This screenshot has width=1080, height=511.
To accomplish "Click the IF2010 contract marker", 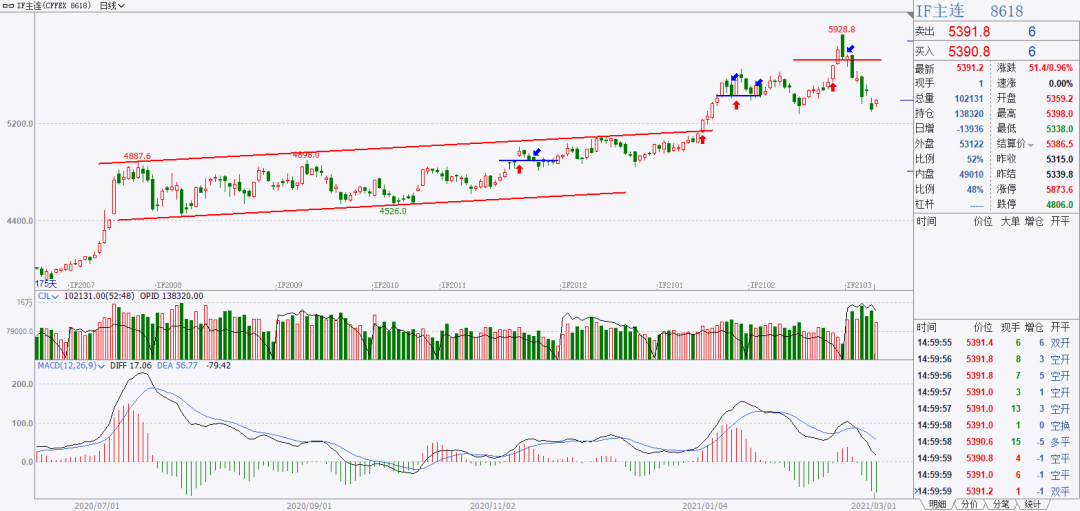I will (386, 284).
